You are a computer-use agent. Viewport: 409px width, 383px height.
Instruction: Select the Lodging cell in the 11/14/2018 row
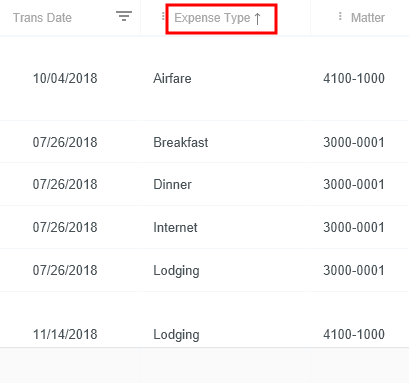pos(176,335)
